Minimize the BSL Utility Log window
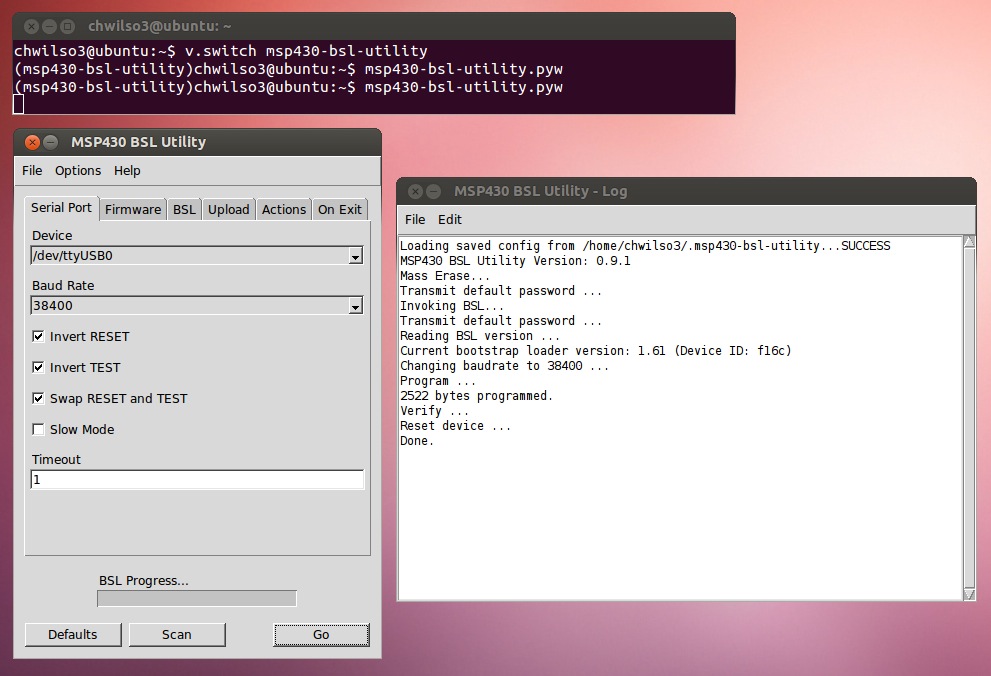Screen dimensions: 991x676 click(434, 191)
